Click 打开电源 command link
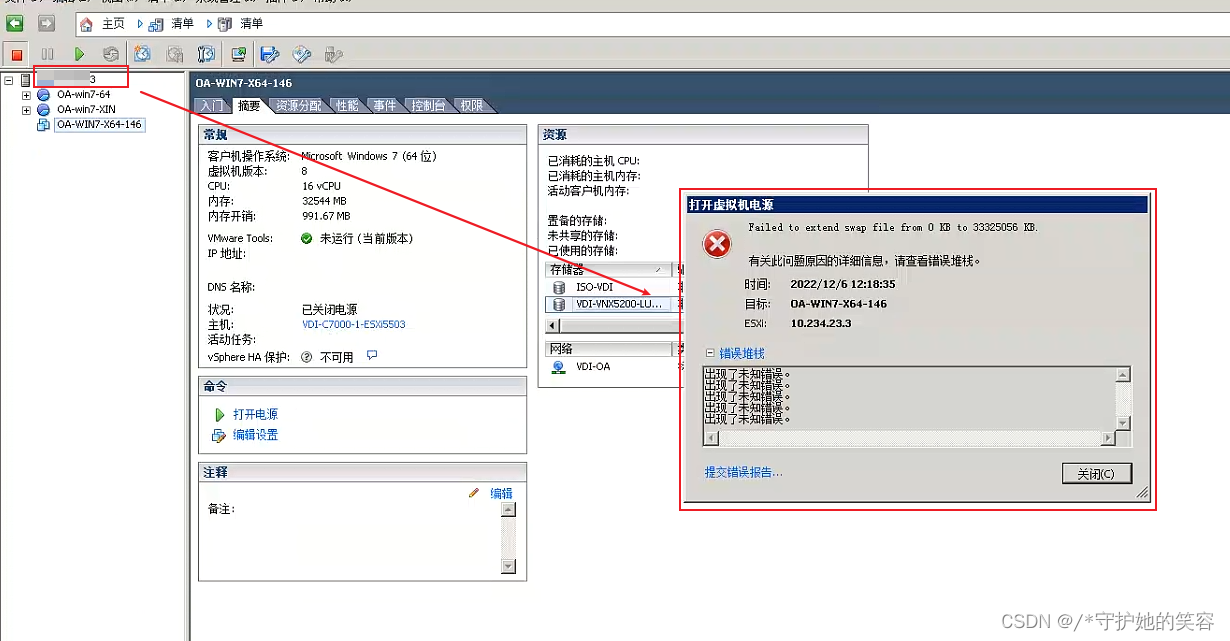Image resolution: width=1230 pixels, height=641 pixels. [255, 414]
